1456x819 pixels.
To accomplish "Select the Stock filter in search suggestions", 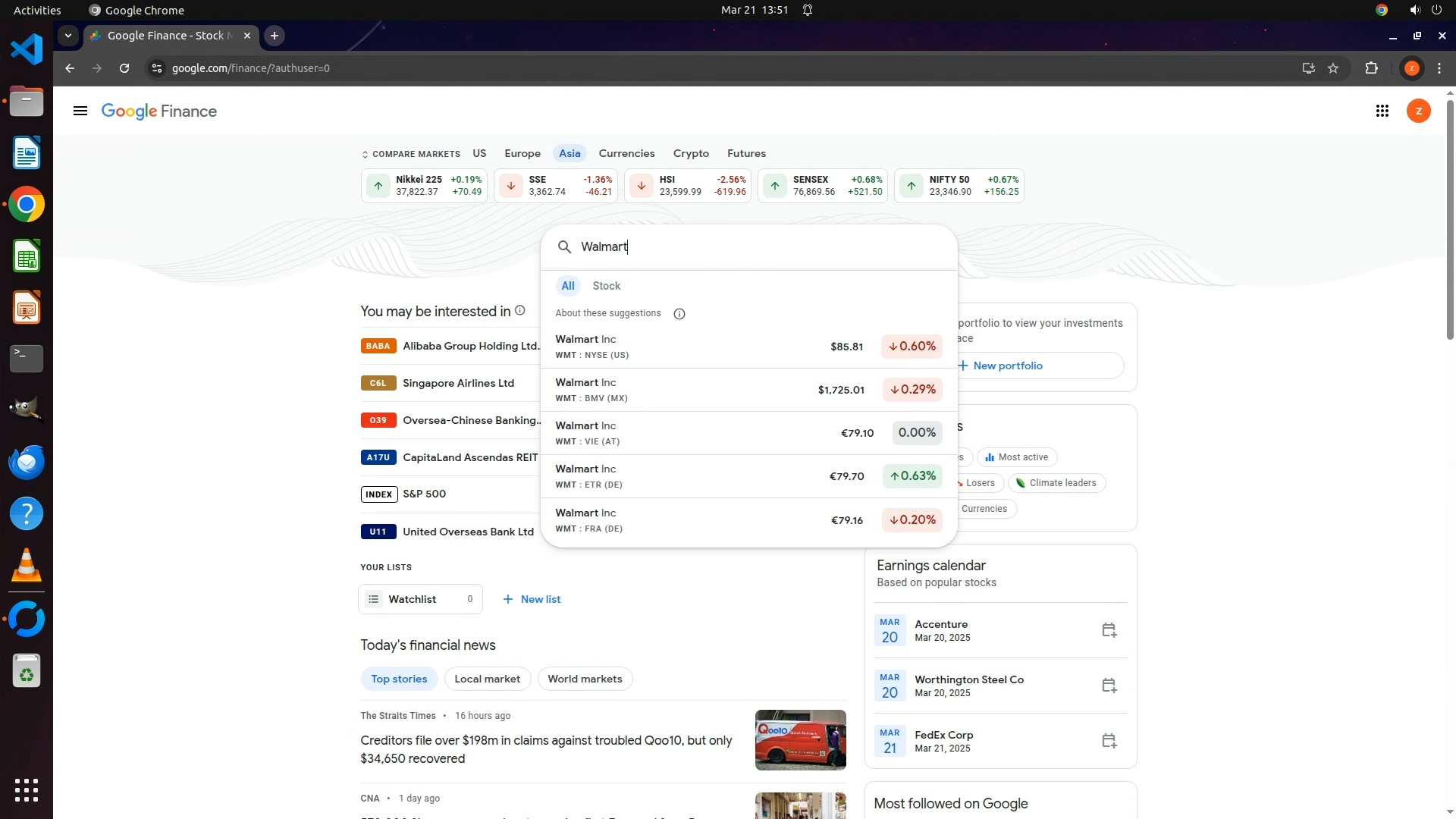I will click(606, 286).
